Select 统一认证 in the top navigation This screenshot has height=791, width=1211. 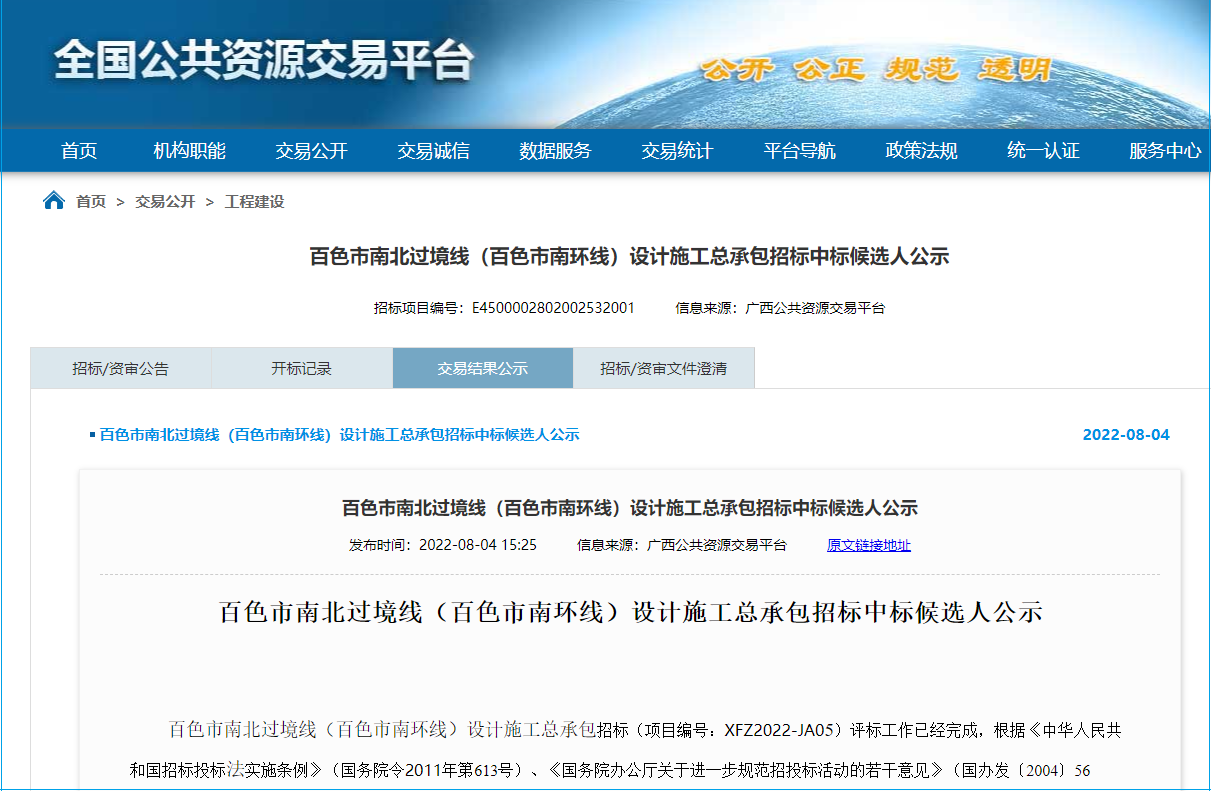pos(1043,151)
